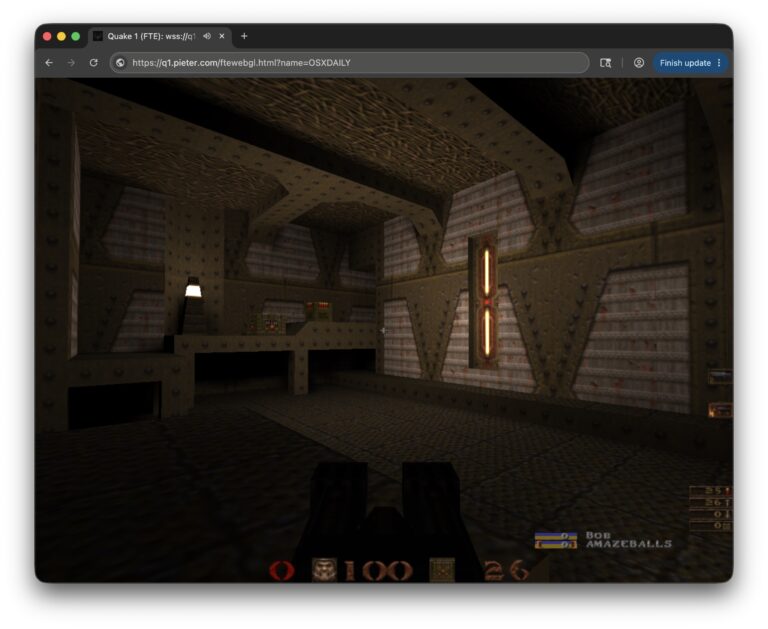
Task: Close the Quake 1 (FTE) tab
Action: pos(222,36)
